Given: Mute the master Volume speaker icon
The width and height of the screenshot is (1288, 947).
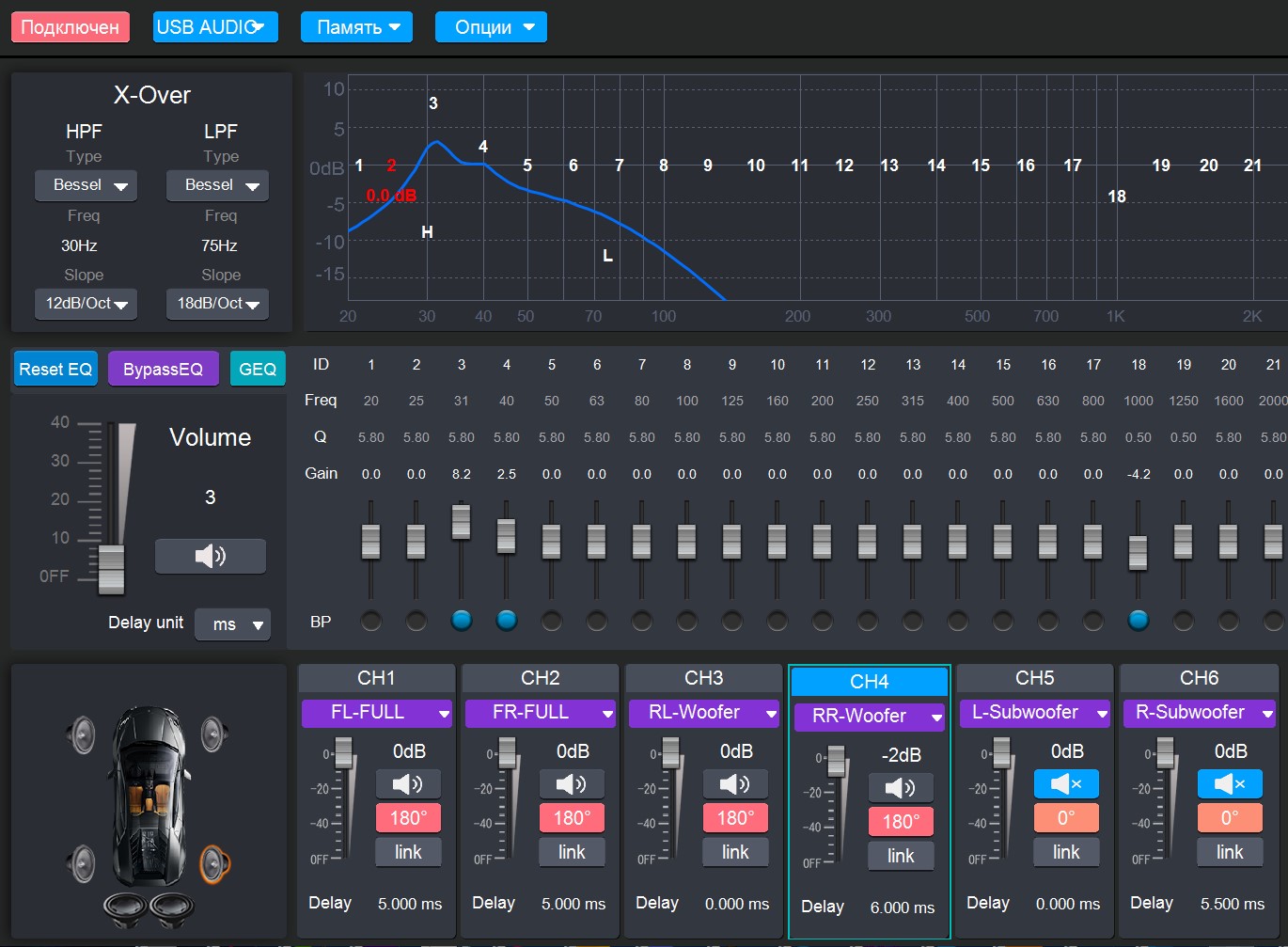Looking at the screenshot, I should click(210, 557).
